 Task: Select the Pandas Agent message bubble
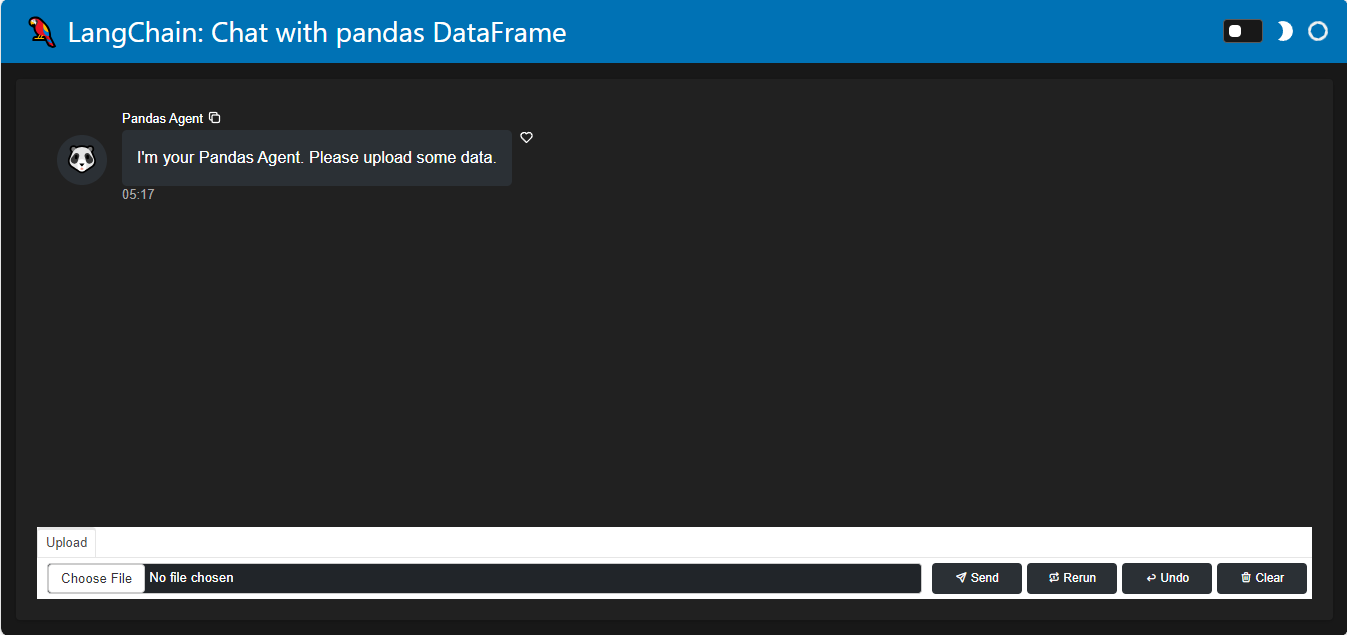316,158
